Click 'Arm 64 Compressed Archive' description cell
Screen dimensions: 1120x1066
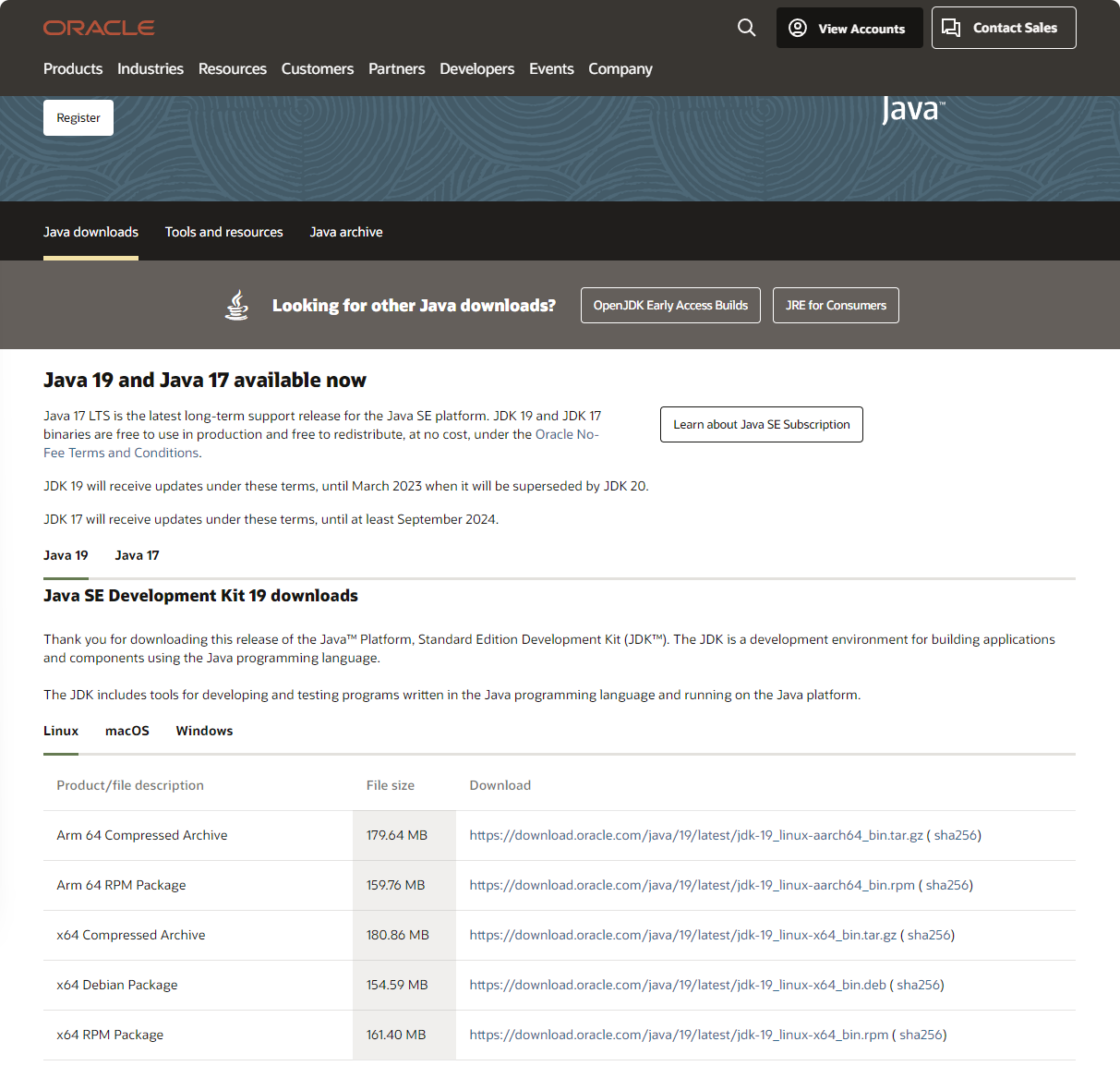[x=198, y=835]
